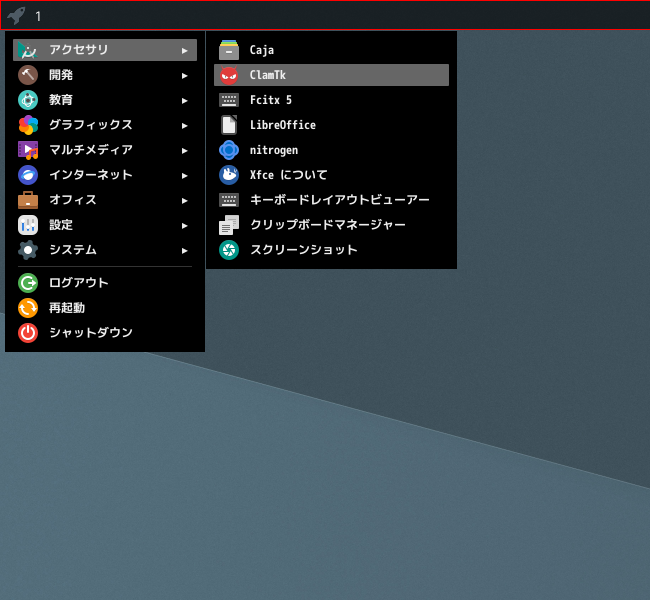Open the アクセサリ menu category
650x600 pixels.
[x=105, y=50]
